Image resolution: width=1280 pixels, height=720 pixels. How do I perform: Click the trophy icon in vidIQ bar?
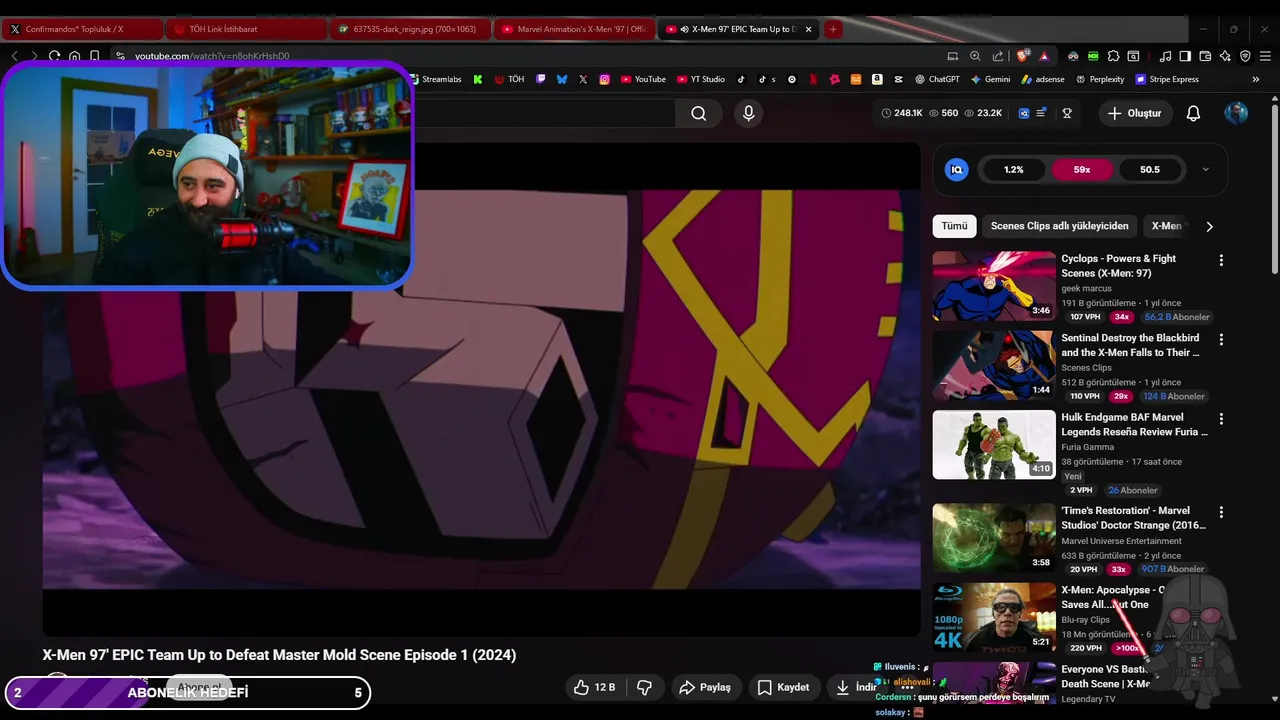(x=1067, y=113)
